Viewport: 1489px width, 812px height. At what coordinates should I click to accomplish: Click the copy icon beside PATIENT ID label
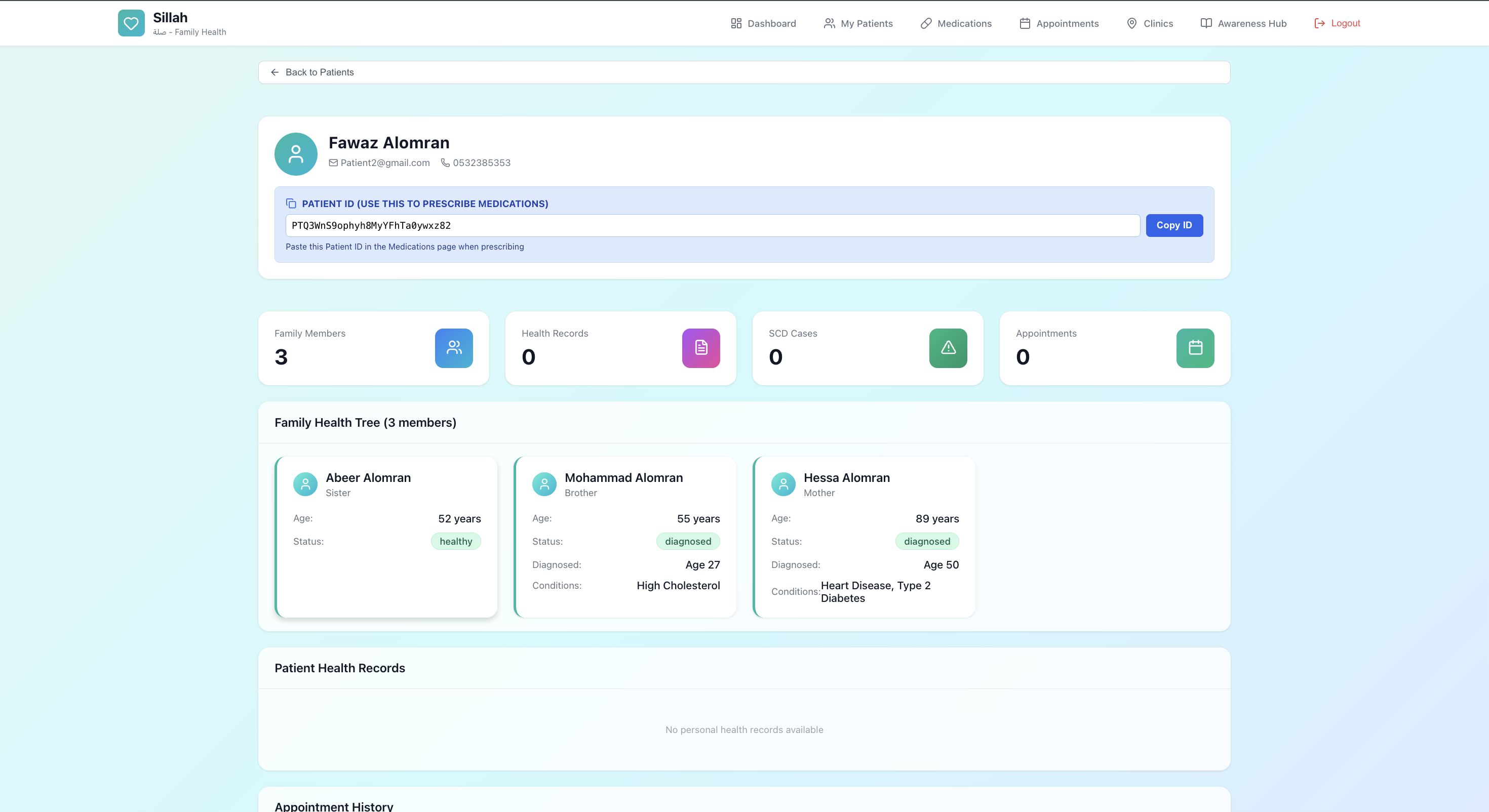coord(291,204)
